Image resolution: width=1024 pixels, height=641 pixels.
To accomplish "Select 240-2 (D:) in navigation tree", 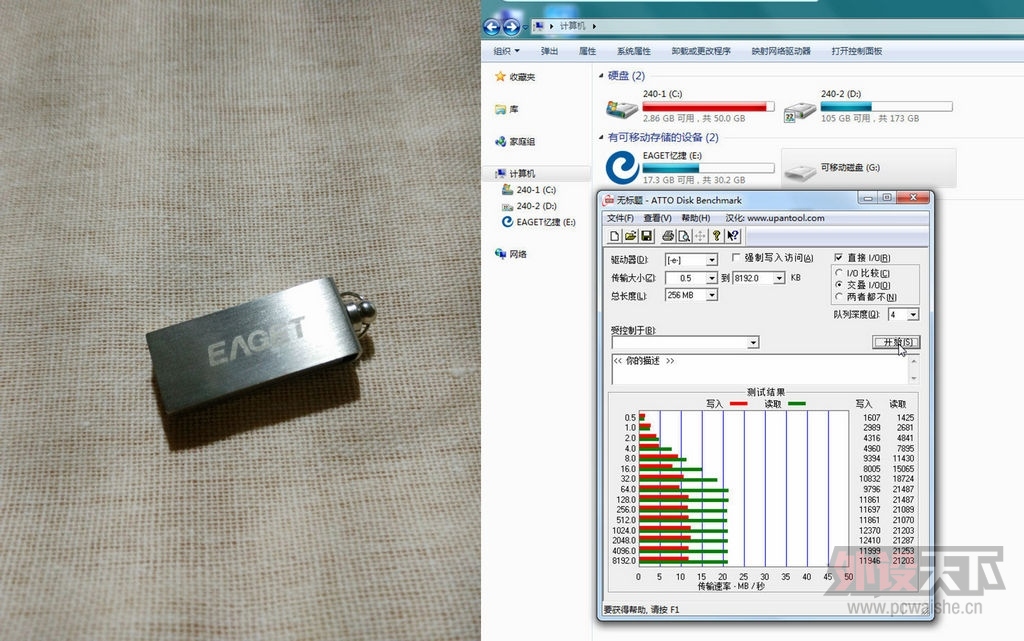I will (529, 206).
